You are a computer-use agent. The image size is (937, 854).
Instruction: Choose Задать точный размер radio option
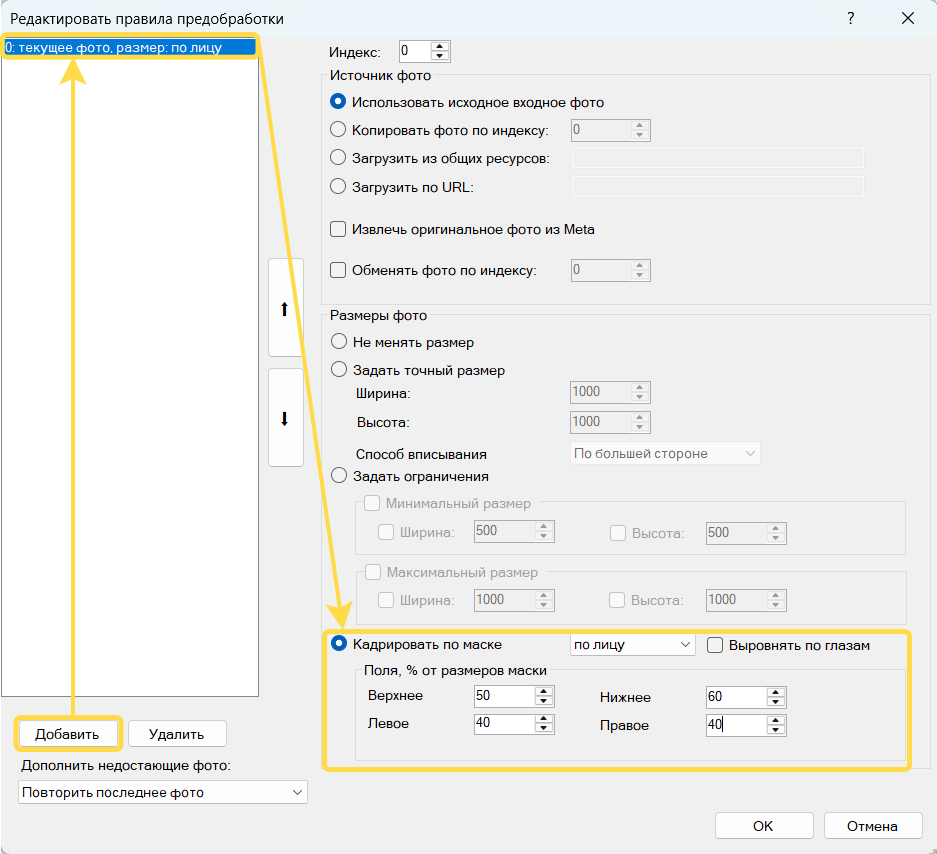point(339,370)
